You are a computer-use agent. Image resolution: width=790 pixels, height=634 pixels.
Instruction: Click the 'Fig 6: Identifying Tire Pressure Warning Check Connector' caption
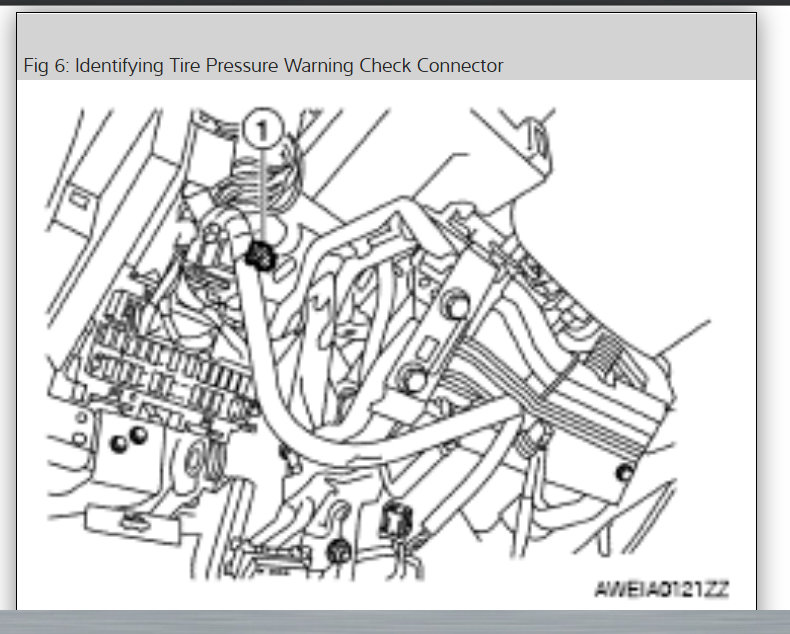(x=263, y=66)
